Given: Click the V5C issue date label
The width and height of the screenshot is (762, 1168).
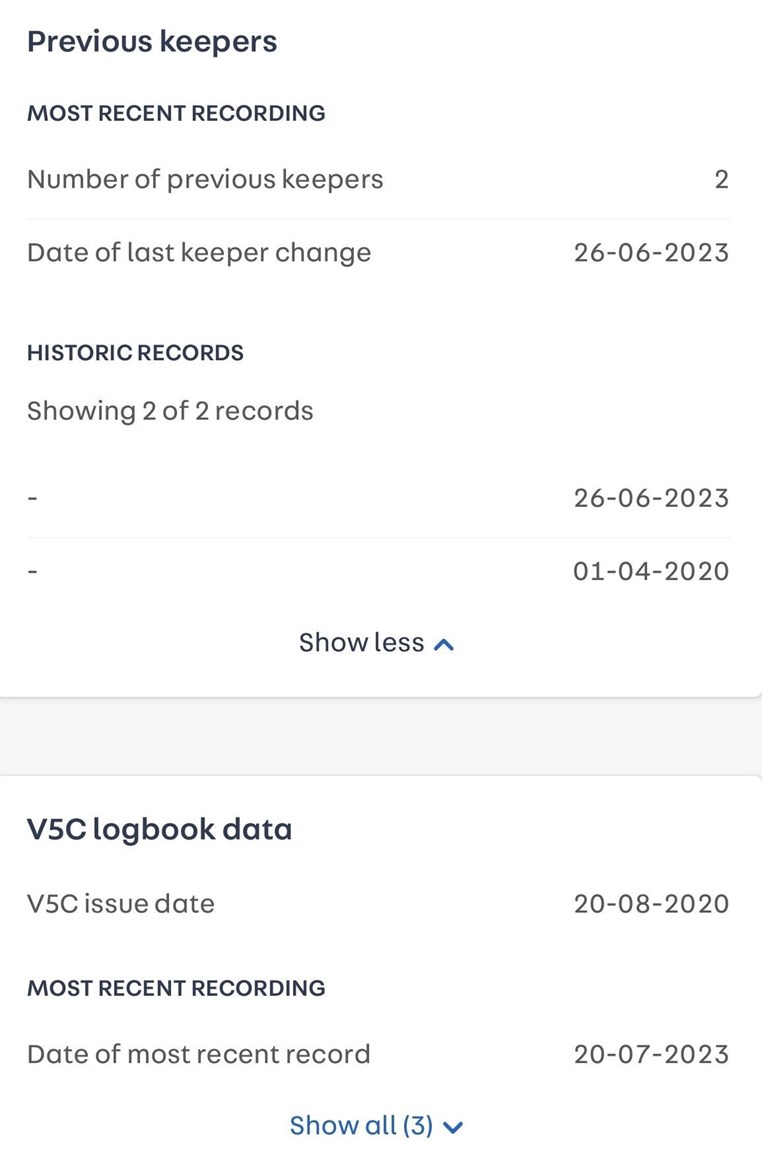Looking at the screenshot, I should (x=121, y=904).
